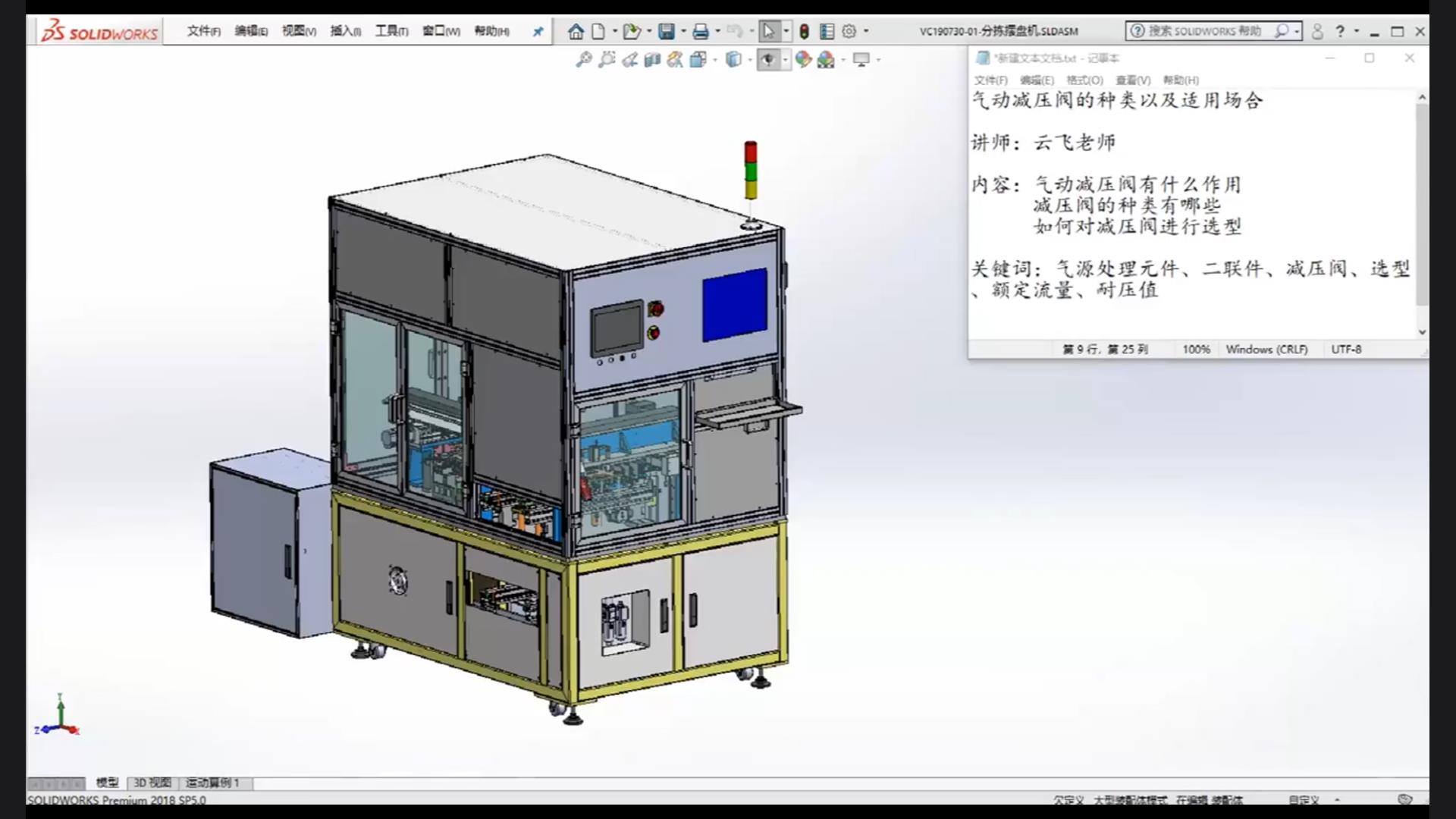Expand the Save dropdown arrow

[x=683, y=31]
